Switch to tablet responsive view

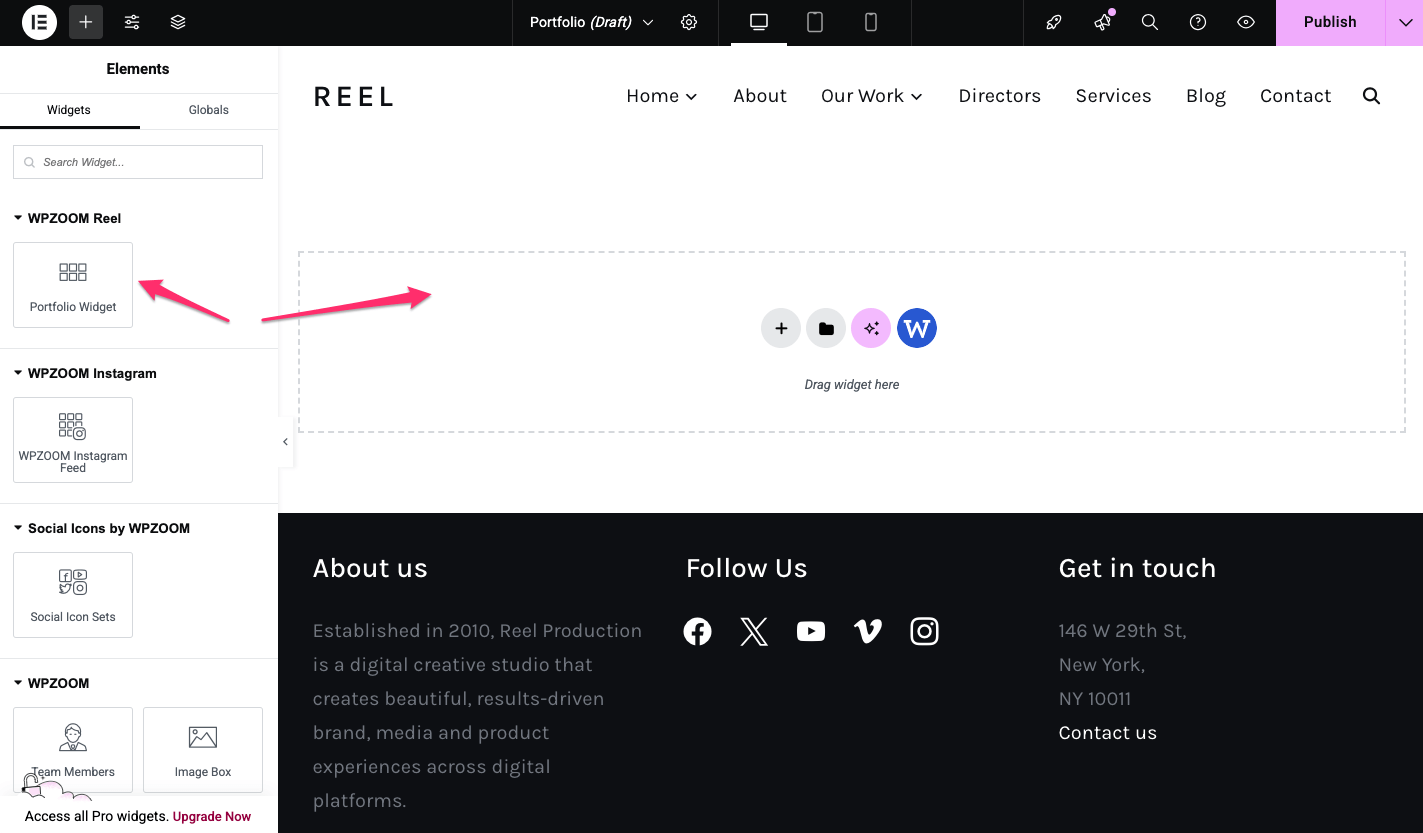tap(815, 22)
